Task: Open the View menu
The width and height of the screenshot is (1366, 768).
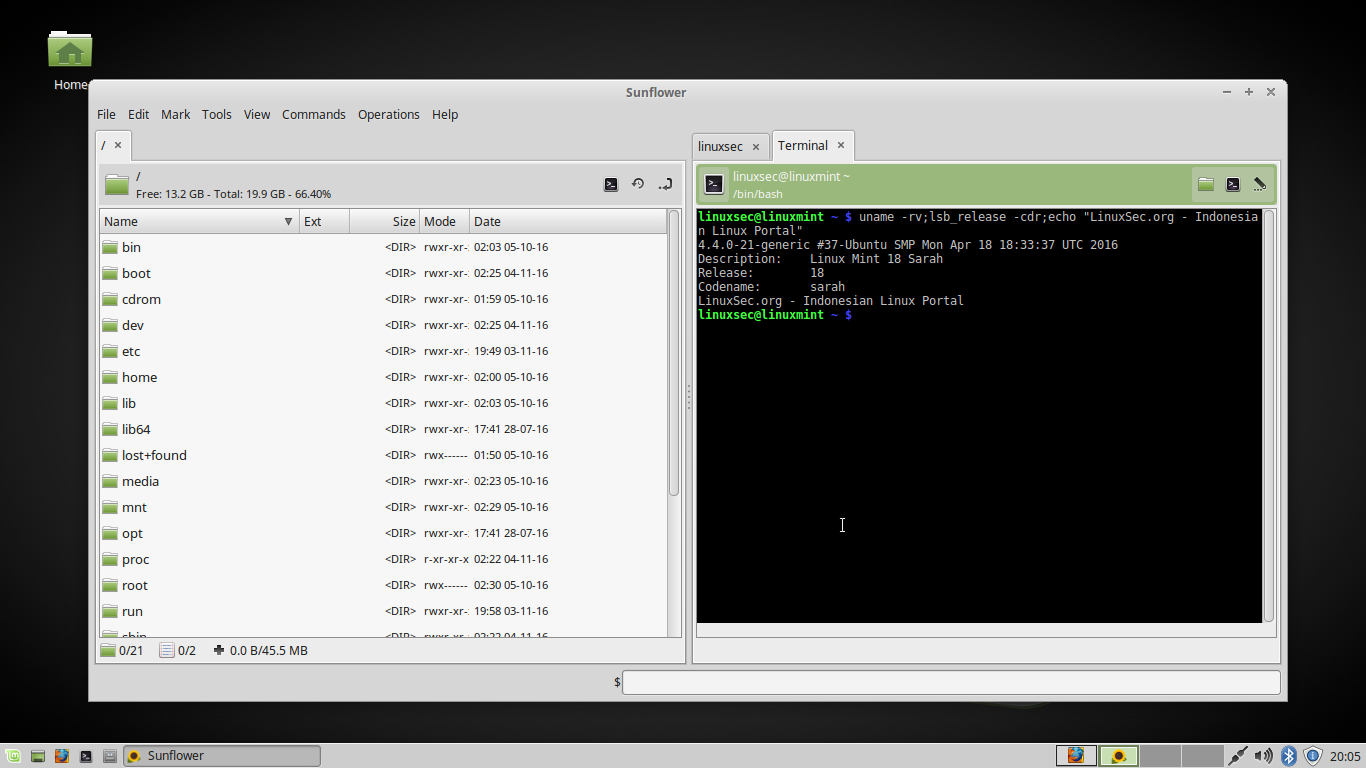Action: [257, 114]
